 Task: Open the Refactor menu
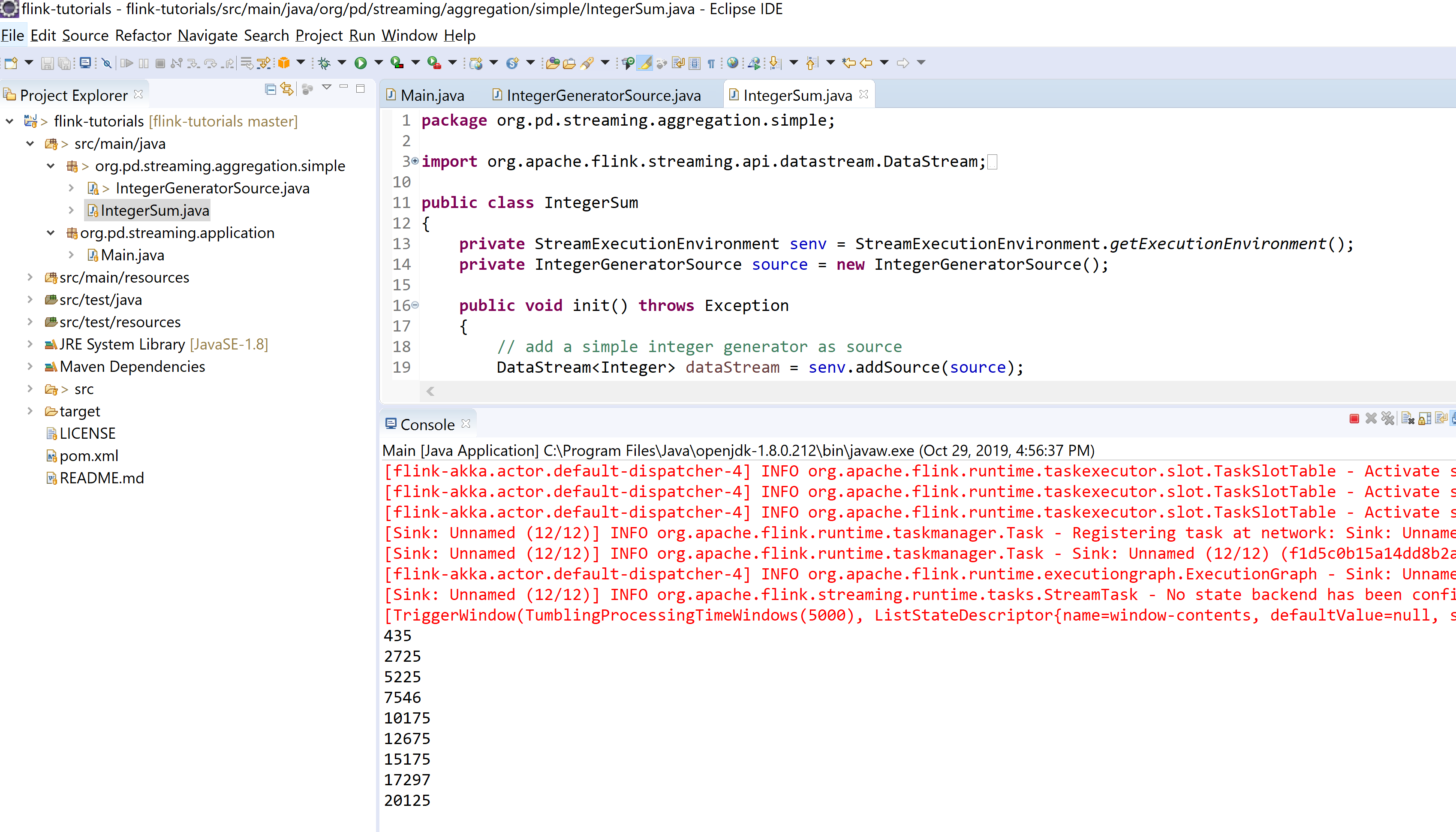coord(143,36)
